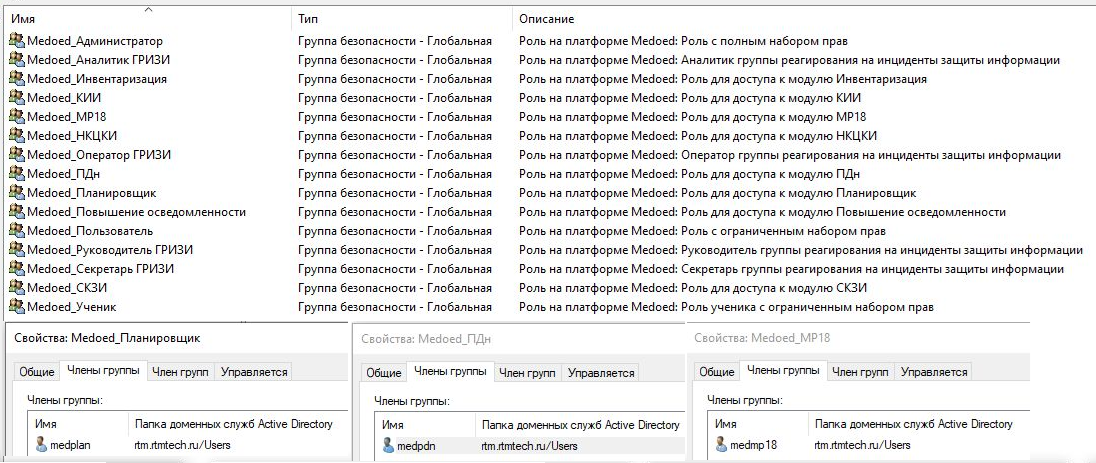Click the group icon beside Medoed_Администратор
This screenshot has height=463, width=1096.
point(17,41)
